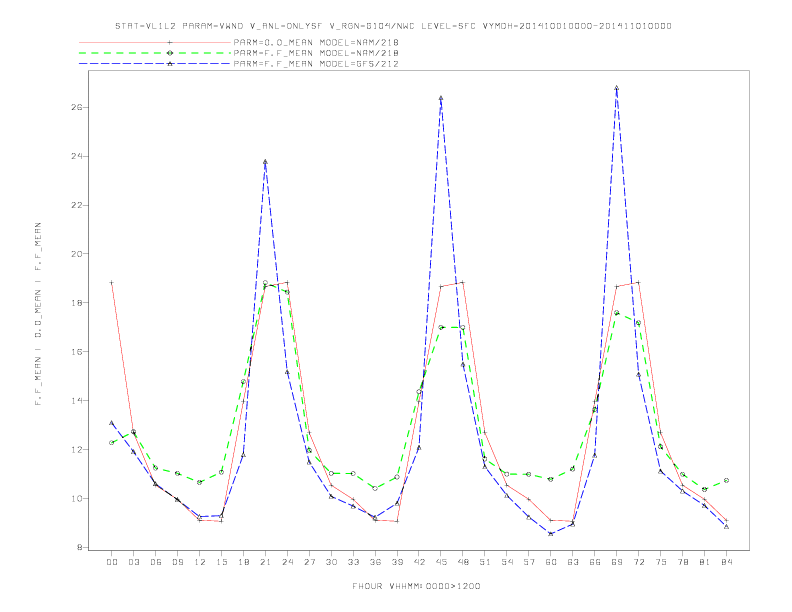
Task: Click the red solid legend line sample
Action: pyautogui.click(x=155, y=42)
